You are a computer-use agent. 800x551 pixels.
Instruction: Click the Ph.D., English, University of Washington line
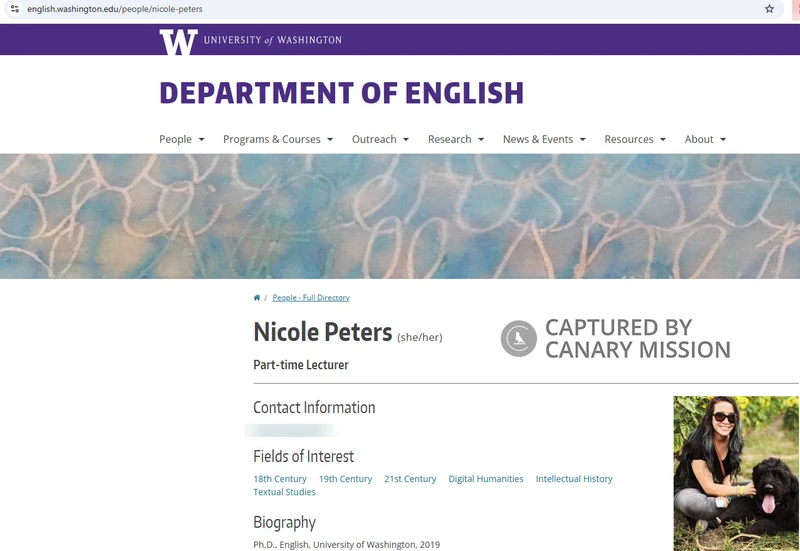346,544
